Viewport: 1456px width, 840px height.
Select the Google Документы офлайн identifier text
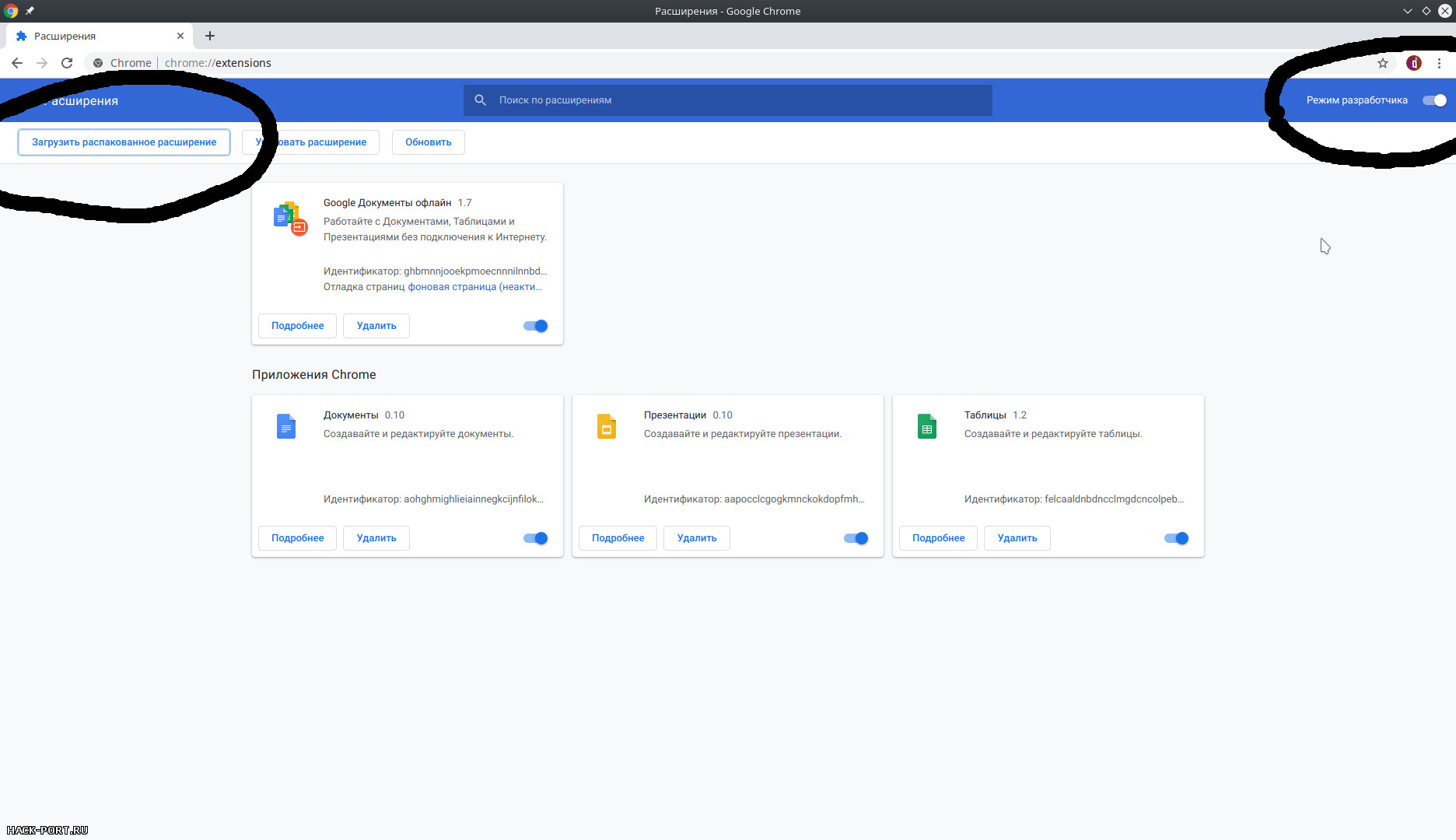tap(435, 271)
